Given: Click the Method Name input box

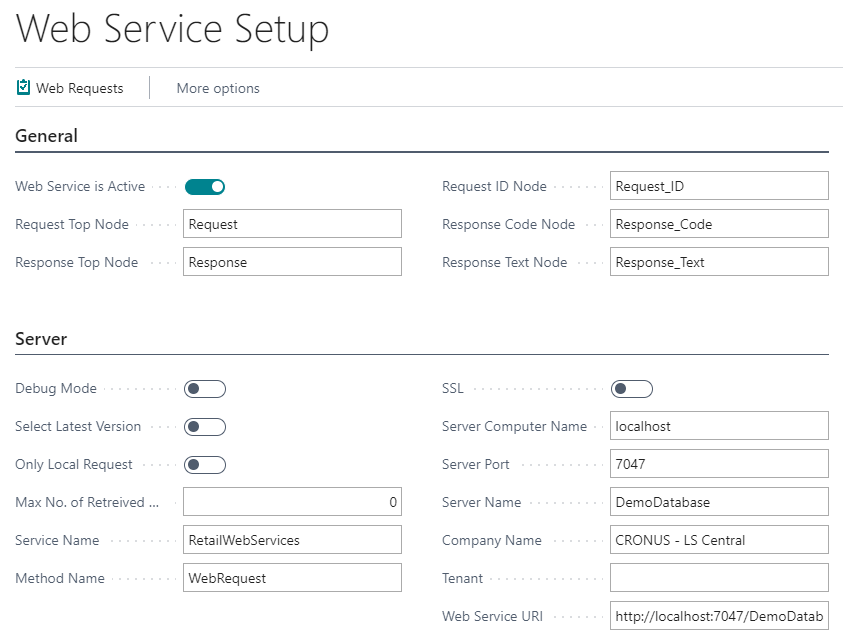Looking at the screenshot, I should tap(292, 578).
